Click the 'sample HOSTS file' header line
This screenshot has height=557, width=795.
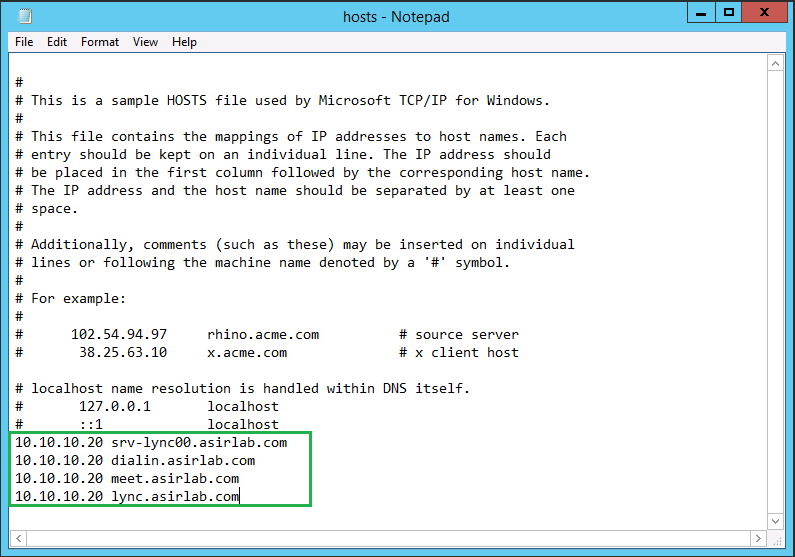(282, 100)
